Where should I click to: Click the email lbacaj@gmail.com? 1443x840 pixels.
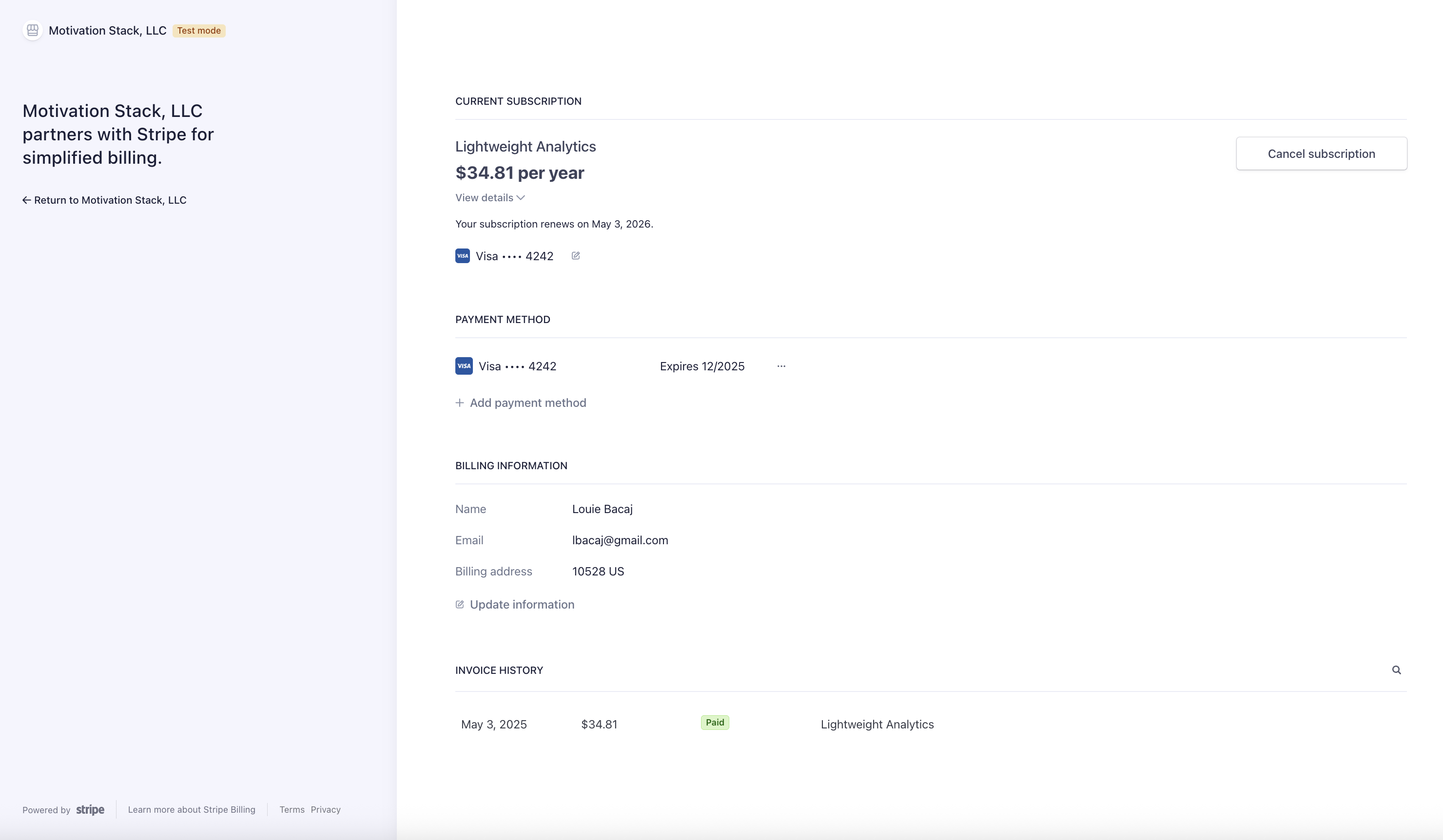(620, 540)
